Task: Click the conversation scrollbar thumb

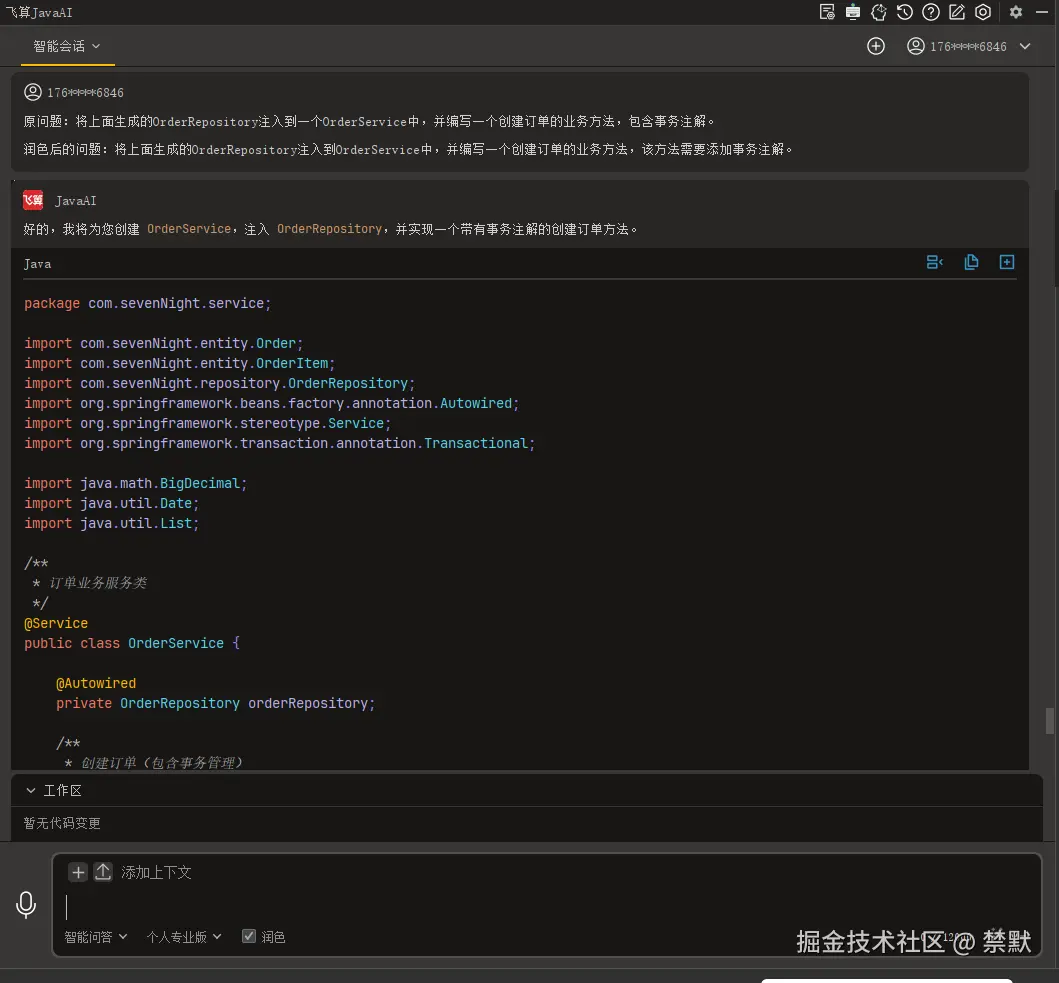Action: tap(1050, 720)
